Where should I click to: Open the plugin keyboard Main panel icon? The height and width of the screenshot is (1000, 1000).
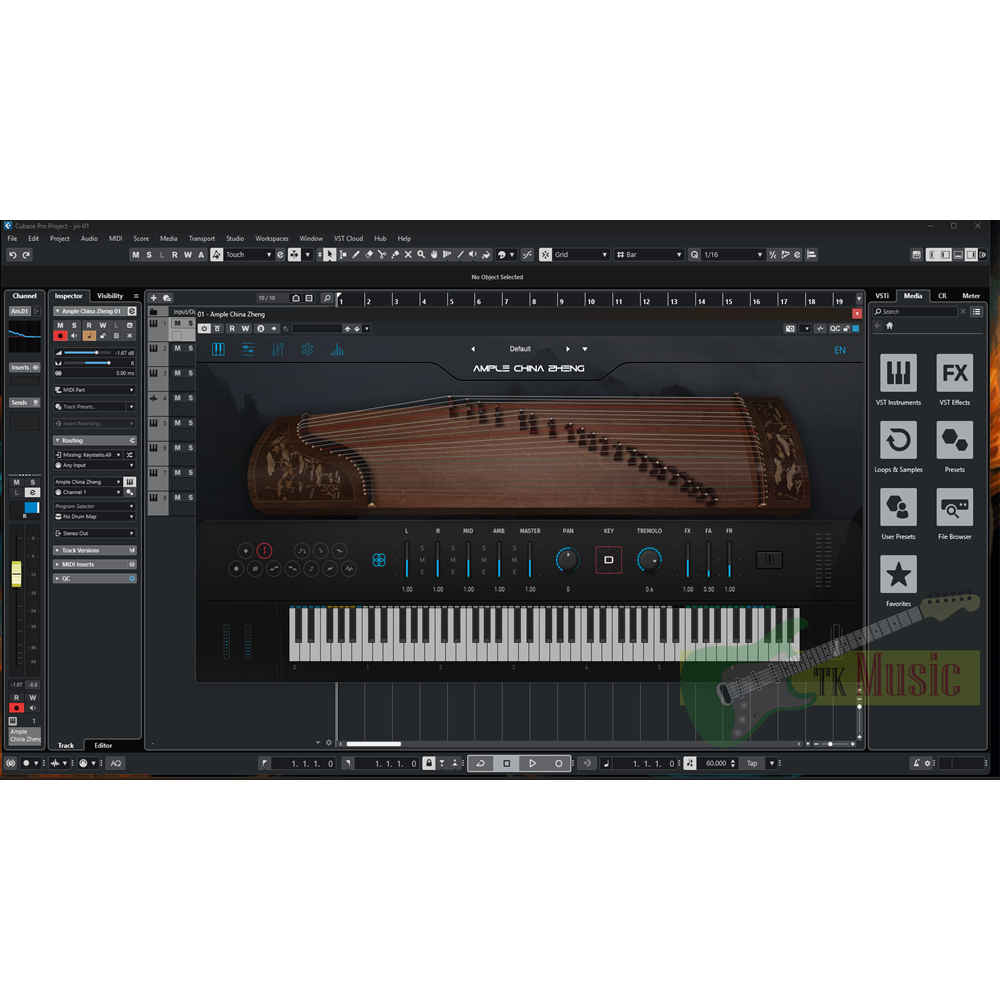[x=218, y=349]
